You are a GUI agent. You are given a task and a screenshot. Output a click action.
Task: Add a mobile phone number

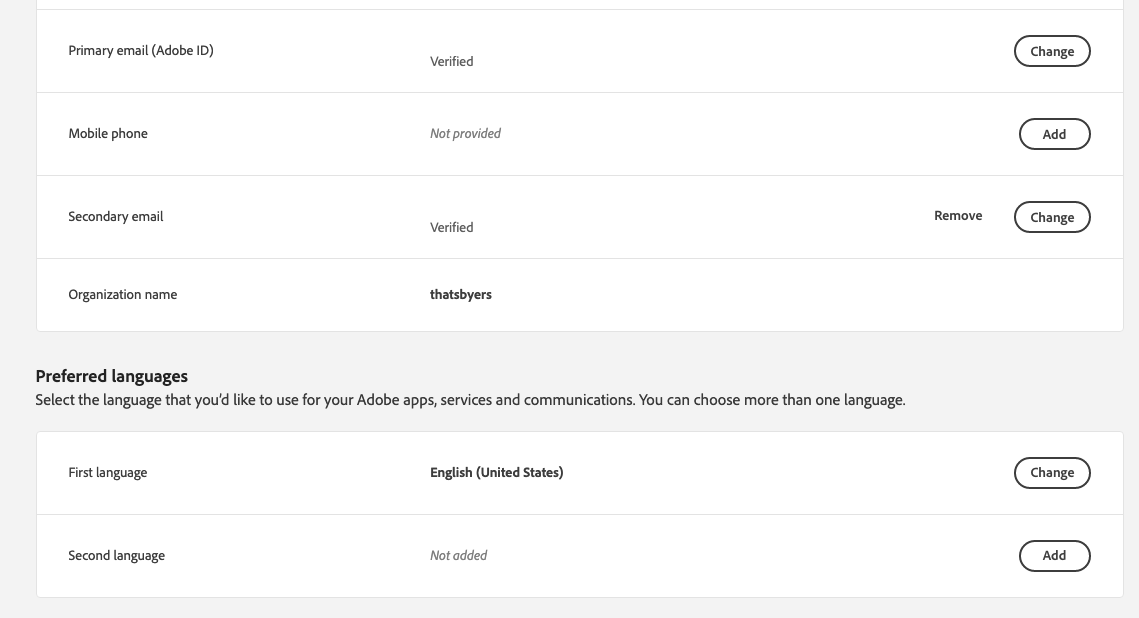pyautogui.click(x=1054, y=133)
